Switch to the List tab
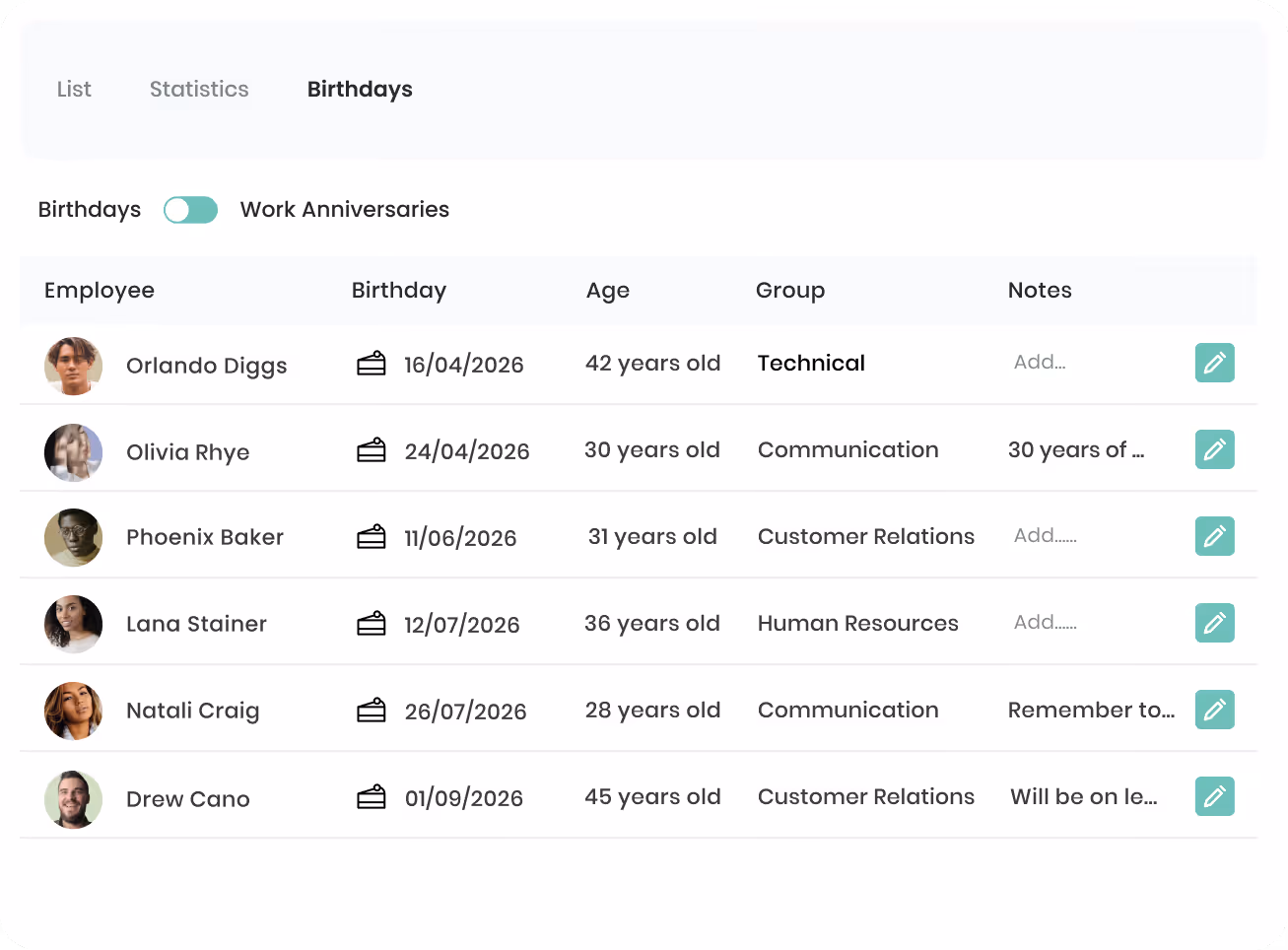This screenshot has height=950, width=1288. 74,89
